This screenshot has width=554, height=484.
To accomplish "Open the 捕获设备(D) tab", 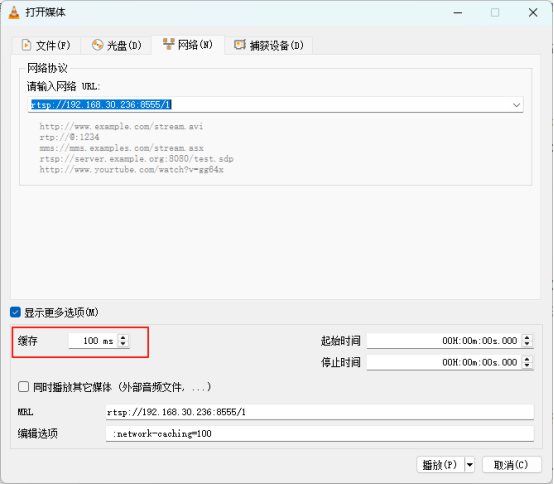I will point(269,46).
